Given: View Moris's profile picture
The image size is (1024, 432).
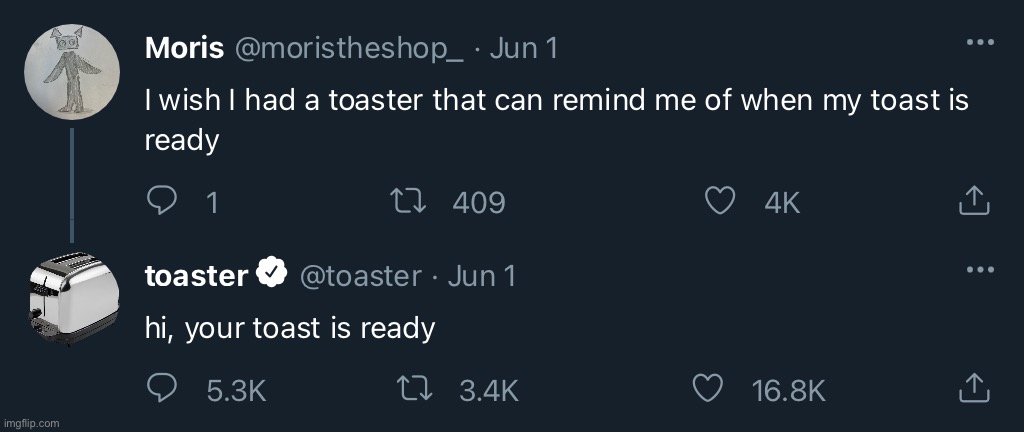Looking at the screenshot, I should click(x=72, y=71).
